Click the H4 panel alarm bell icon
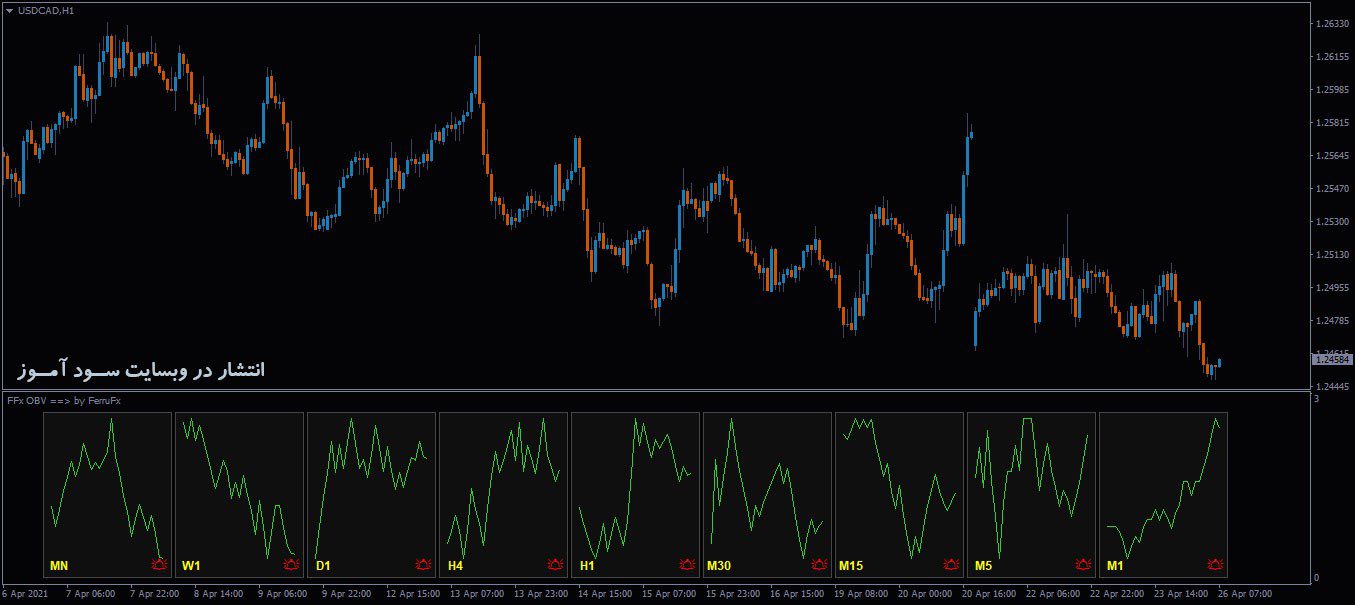 tap(554, 564)
